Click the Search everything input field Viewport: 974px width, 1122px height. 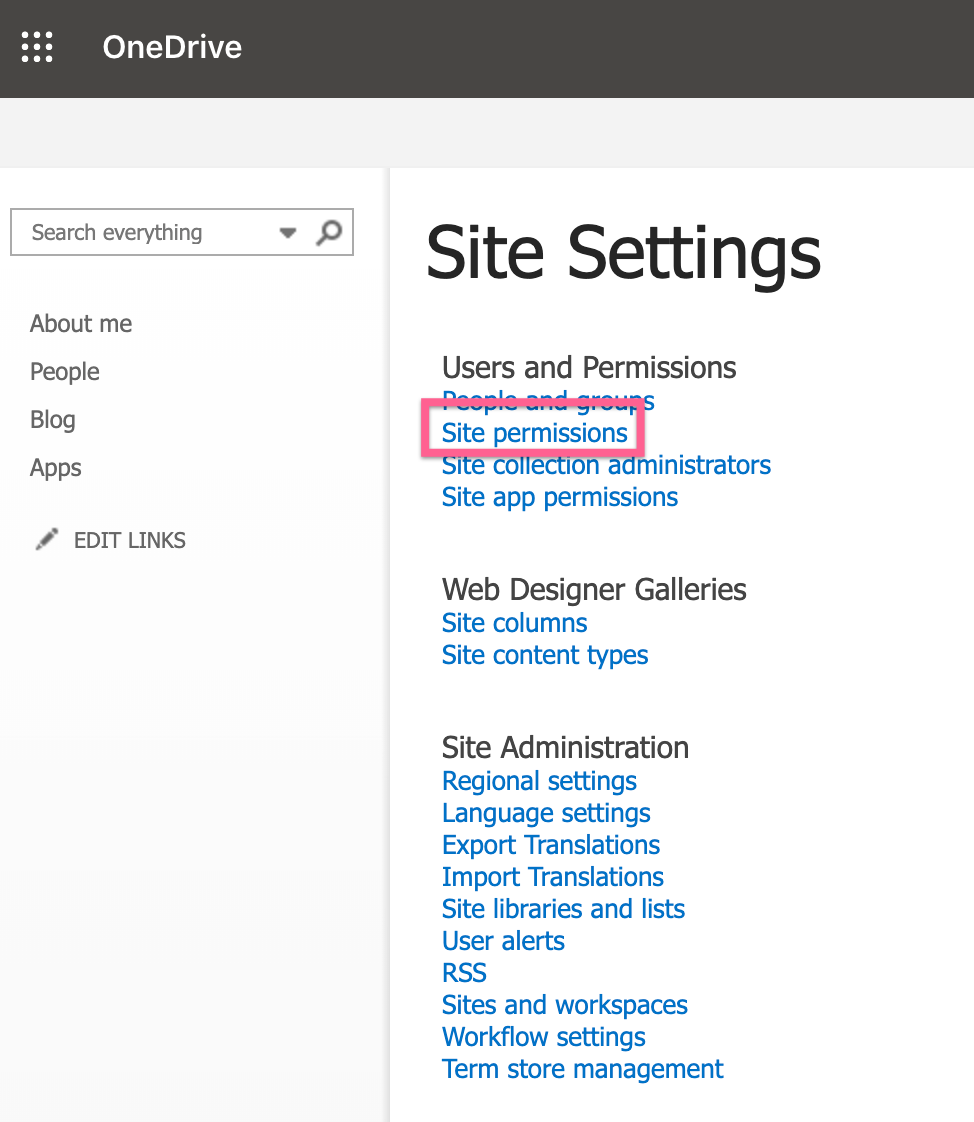point(149,233)
